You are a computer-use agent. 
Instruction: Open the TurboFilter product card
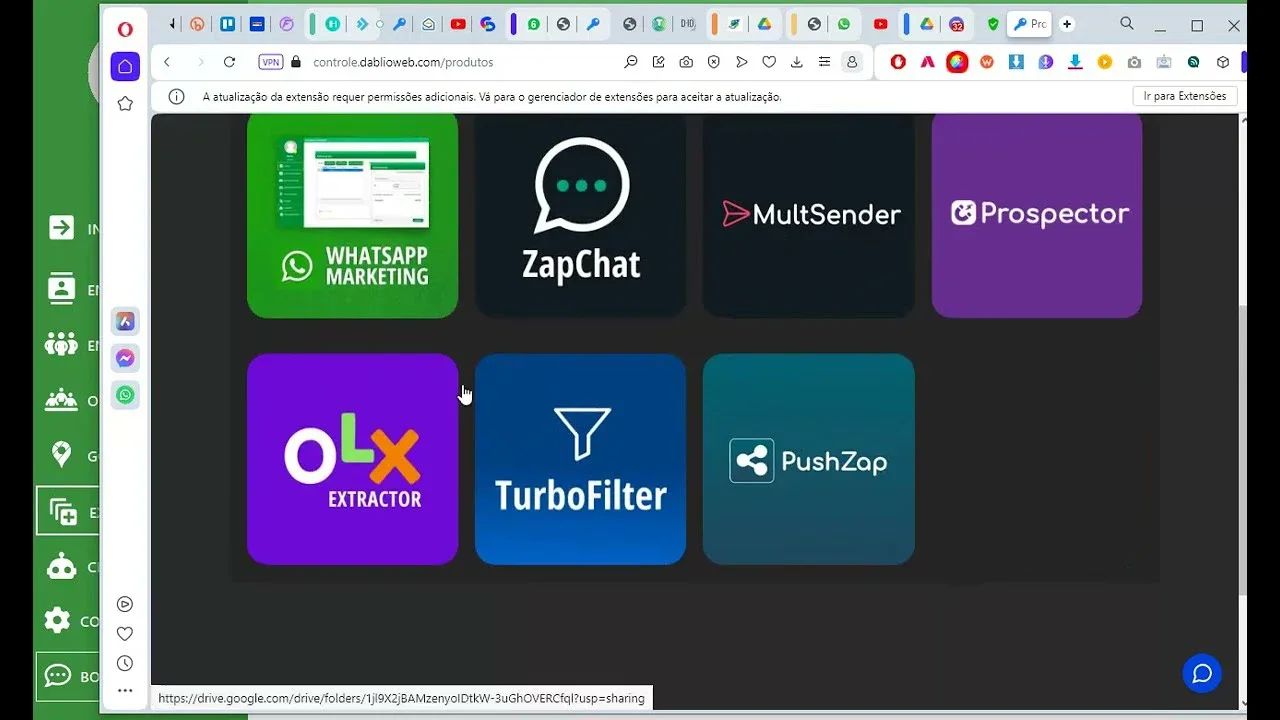(x=580, y=459)
